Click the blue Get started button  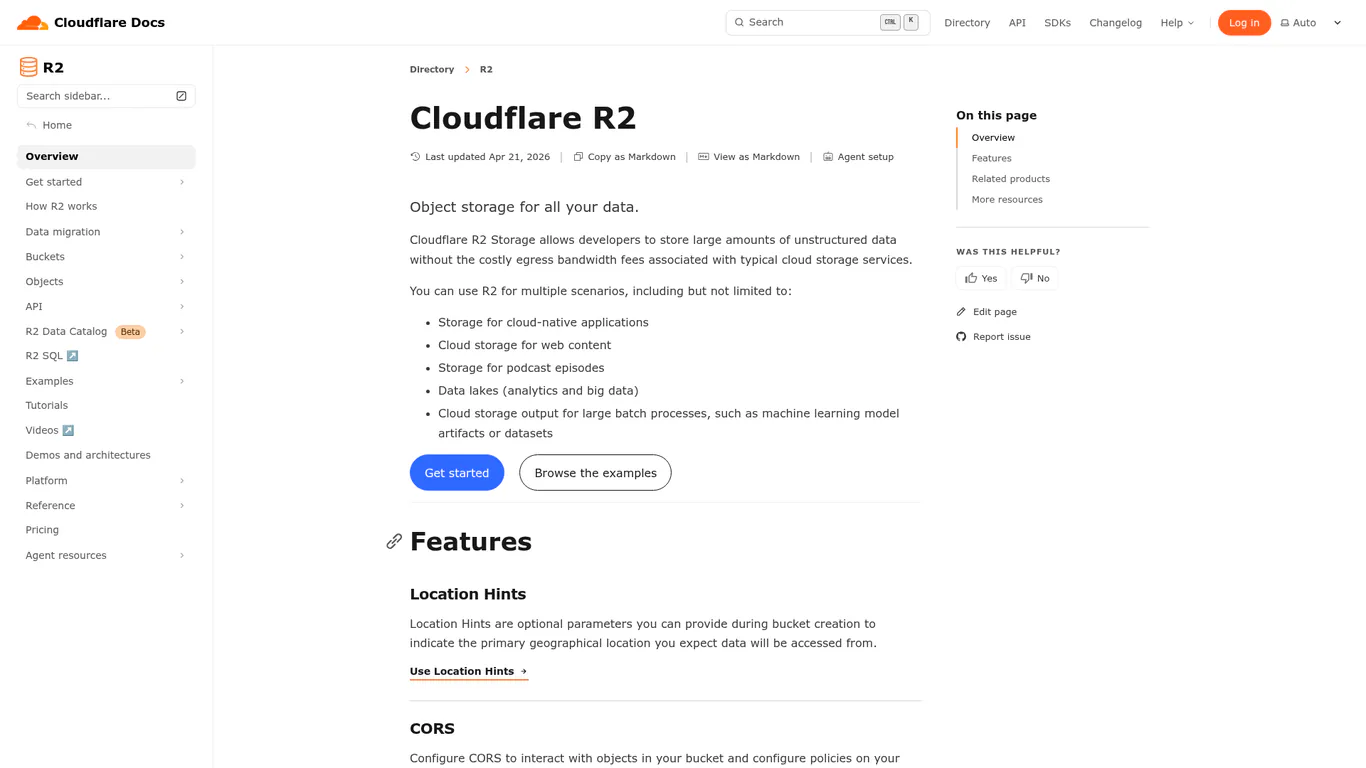point(457,473)
